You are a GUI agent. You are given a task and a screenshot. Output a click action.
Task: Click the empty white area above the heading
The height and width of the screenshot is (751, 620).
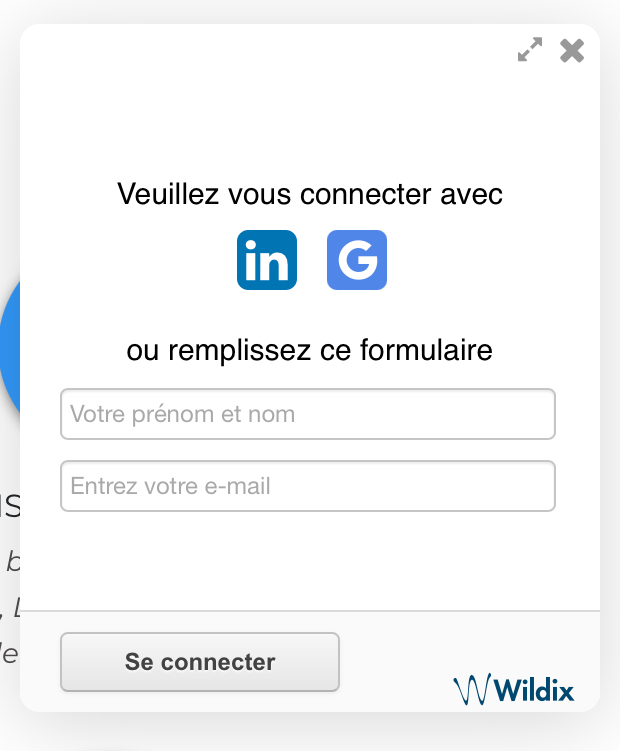(x=310, y=120)
